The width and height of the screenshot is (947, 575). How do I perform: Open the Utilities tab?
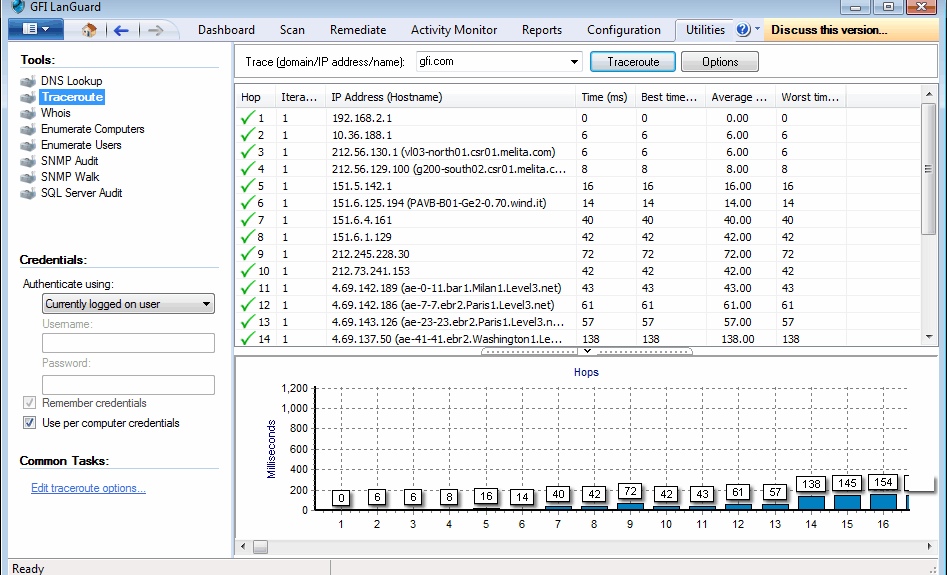tap(705, 30)
